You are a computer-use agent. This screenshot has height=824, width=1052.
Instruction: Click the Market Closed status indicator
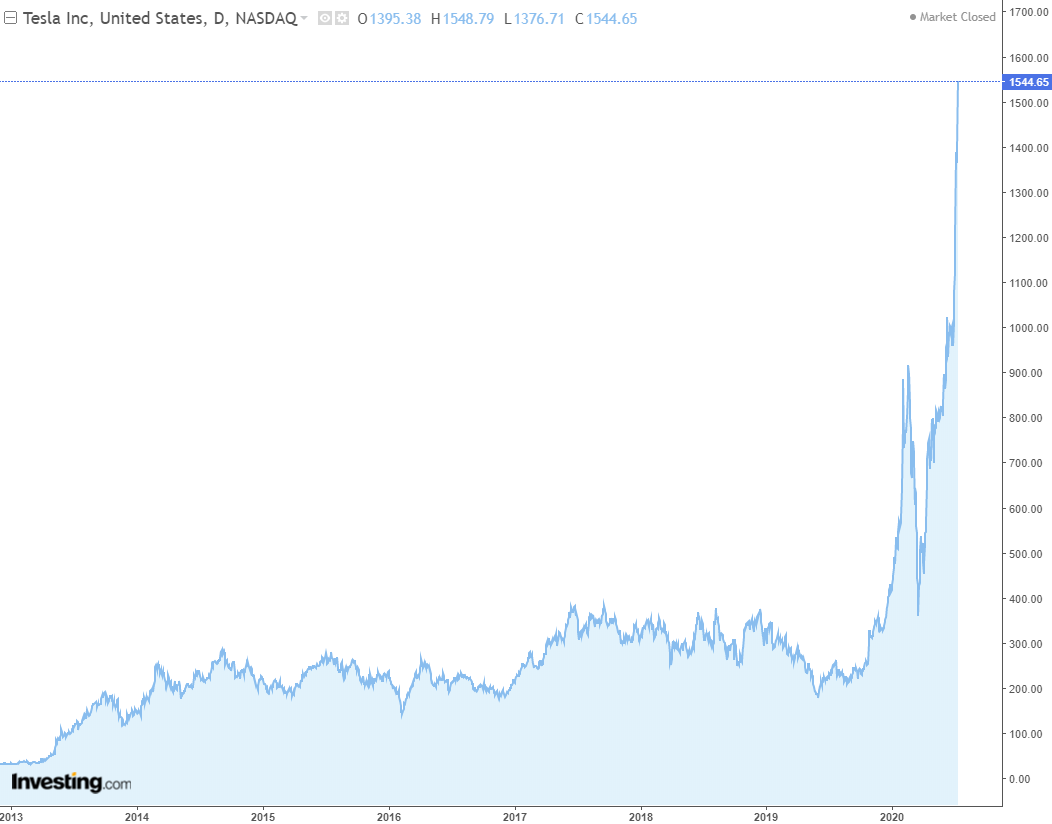(x=952, y=17)
